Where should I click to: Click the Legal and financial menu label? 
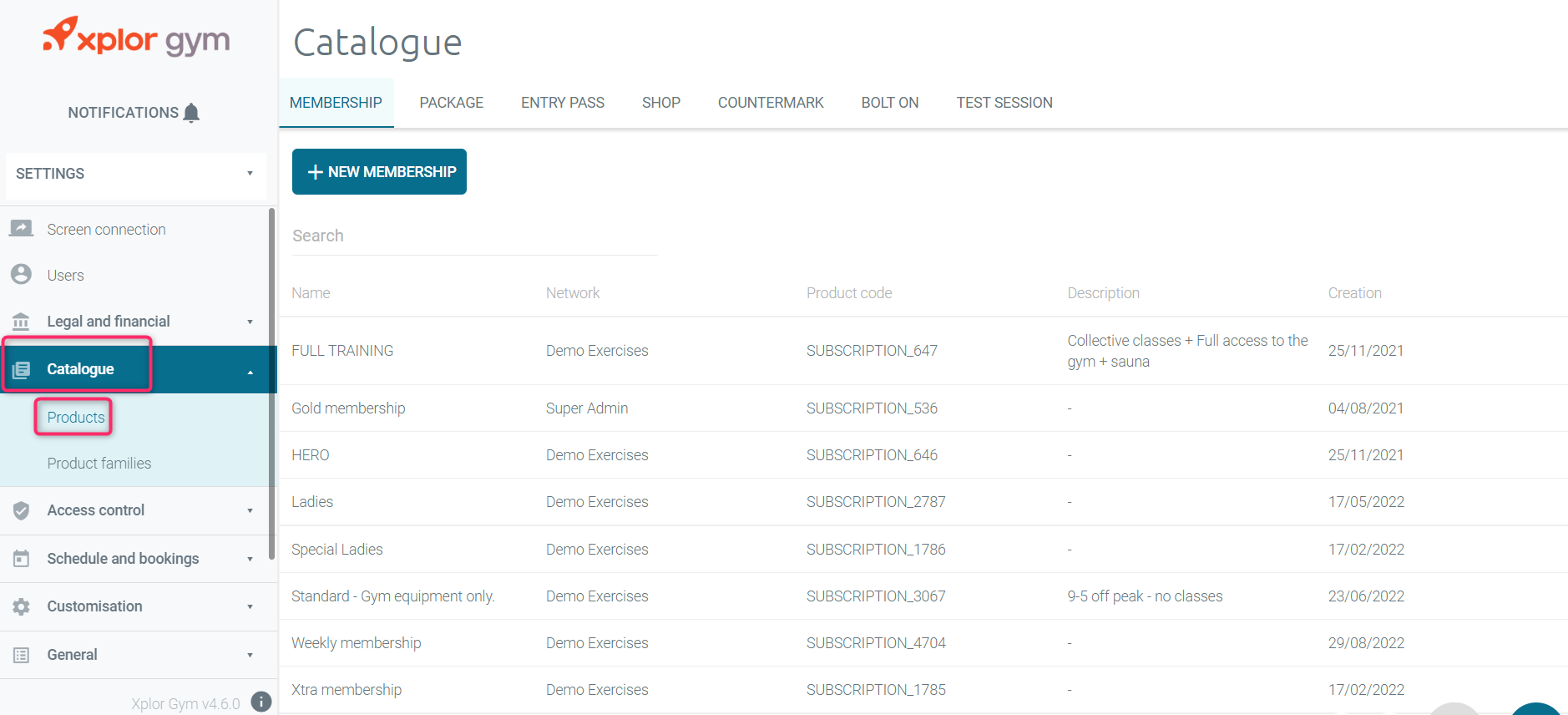[x=109, y=322]
